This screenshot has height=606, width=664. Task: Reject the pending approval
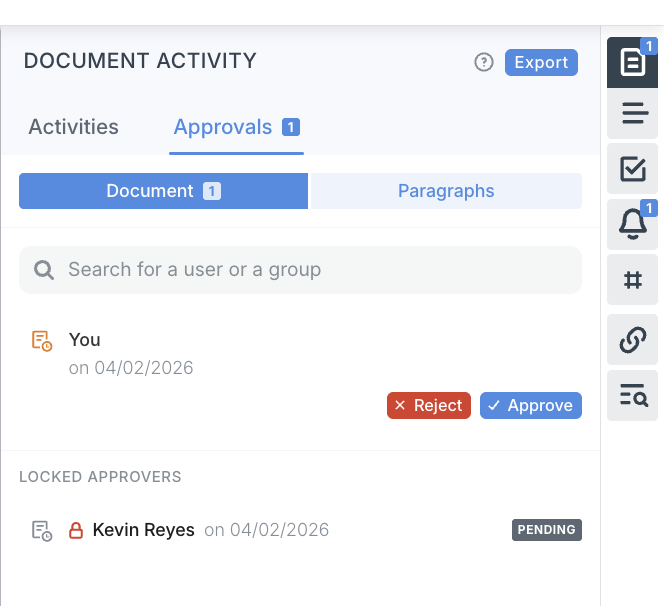(x=429, y=405)
